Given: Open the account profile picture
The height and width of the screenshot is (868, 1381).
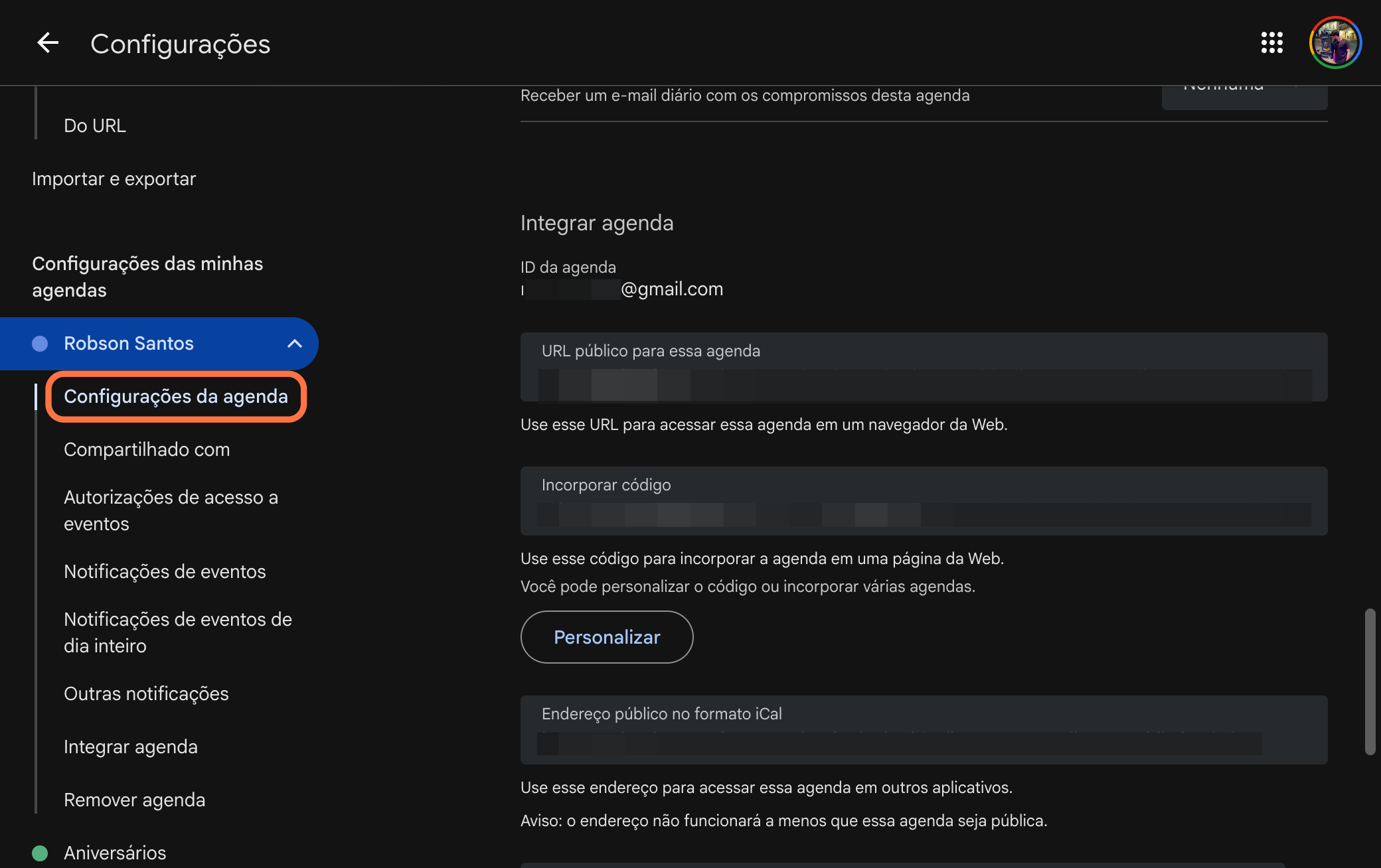Looking at the screenshot, I should pos(1335,43).
